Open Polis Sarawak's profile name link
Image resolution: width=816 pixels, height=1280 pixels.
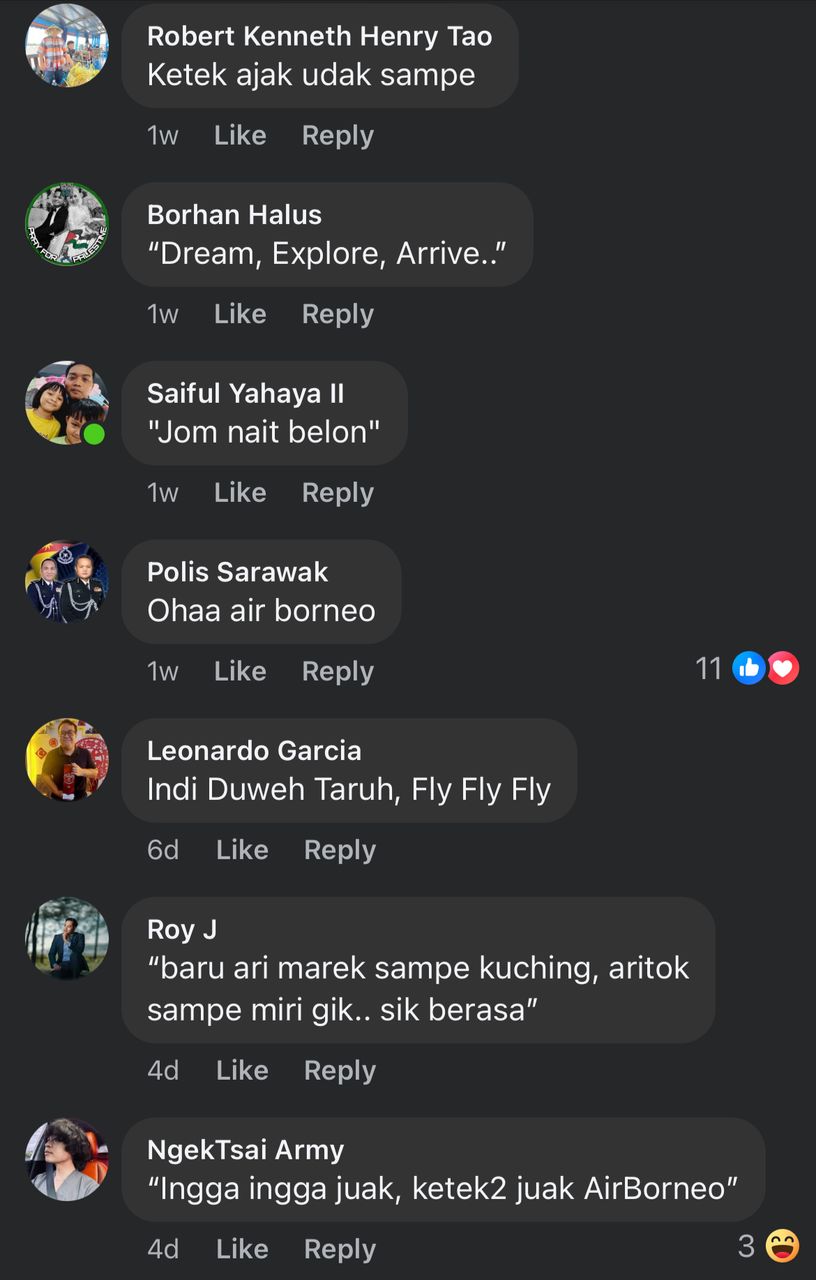click(x=238, y=572)
